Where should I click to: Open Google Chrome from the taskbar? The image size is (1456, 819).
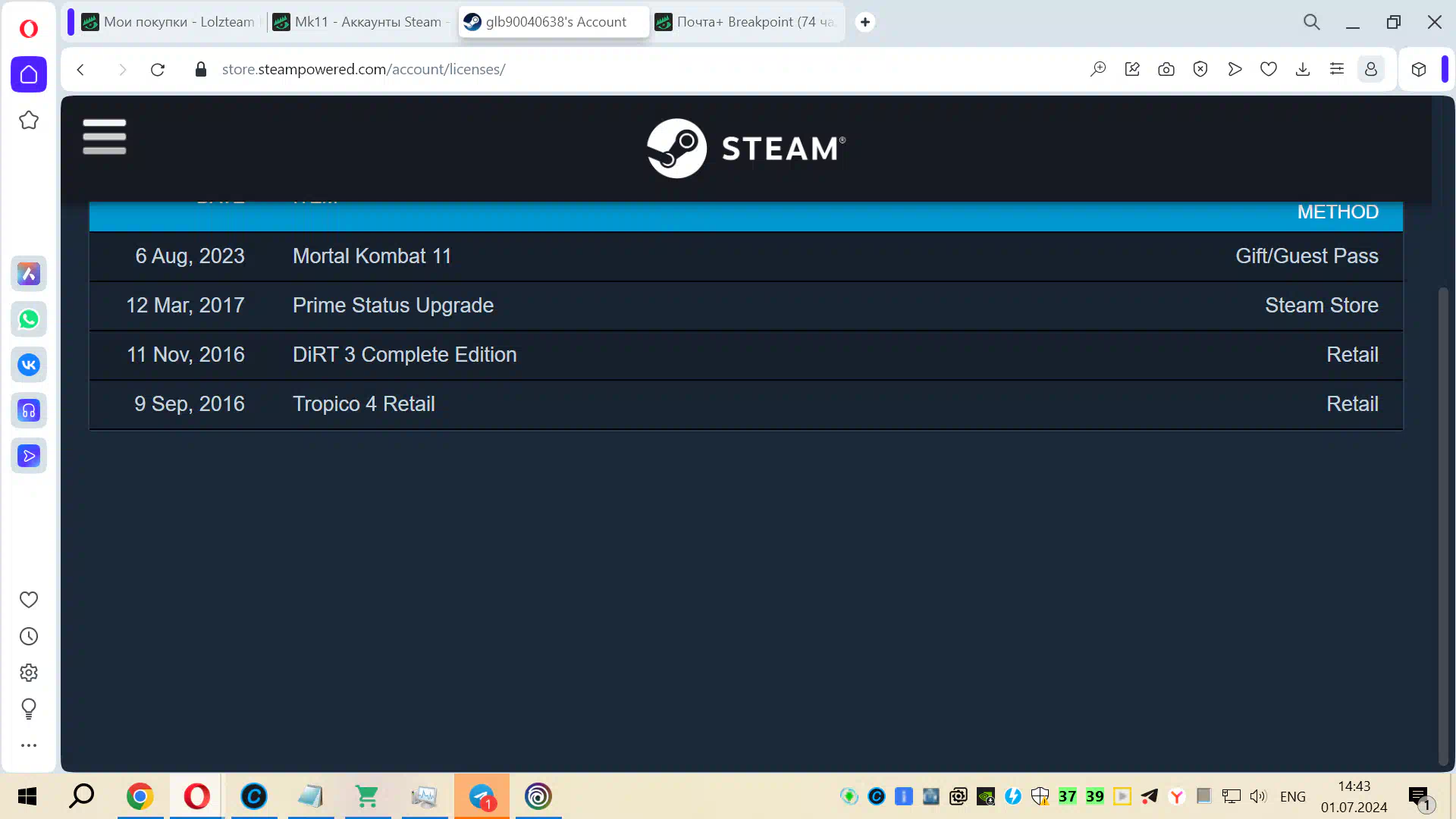[140, 796]
